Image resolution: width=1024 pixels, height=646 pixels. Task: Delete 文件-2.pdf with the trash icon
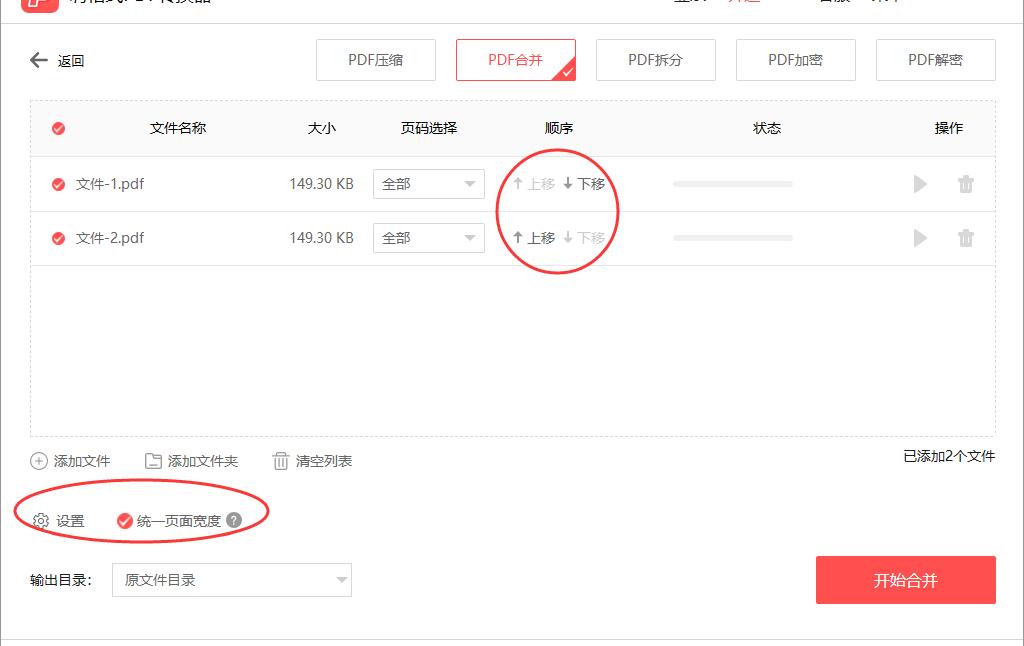click(966, 238)
